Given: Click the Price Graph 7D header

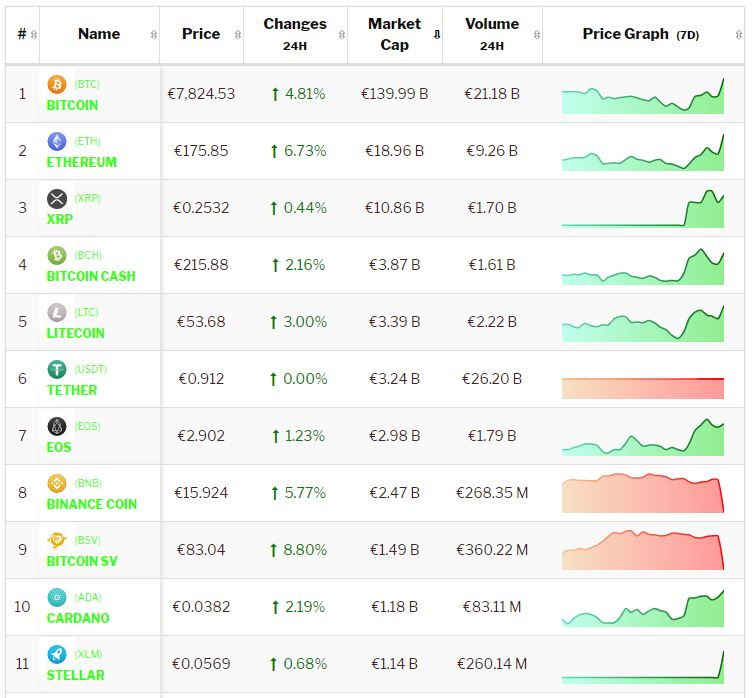Looking at the screenshot, I should coord(640,34).
